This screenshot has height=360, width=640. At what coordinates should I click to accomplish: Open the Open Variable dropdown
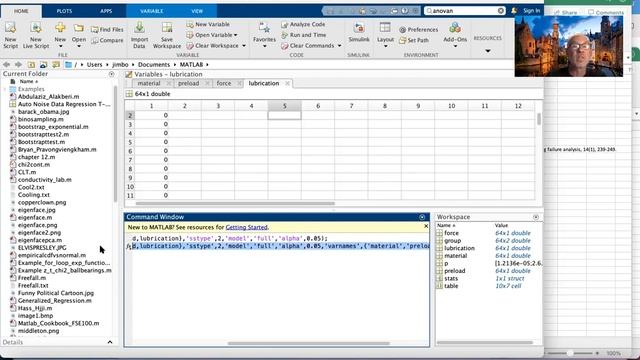[x=212, y=35]
